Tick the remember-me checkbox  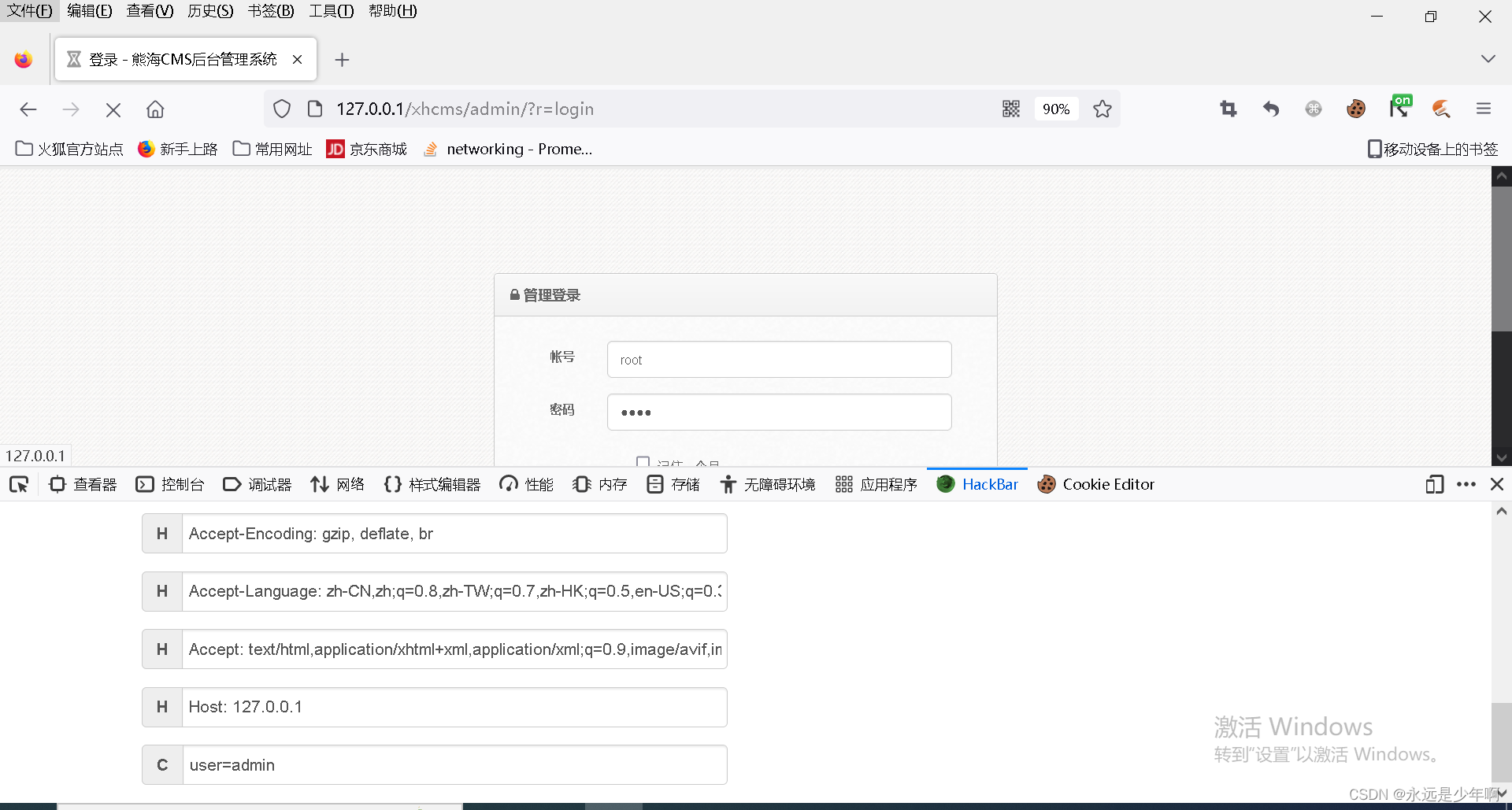click(x=643, y=461)
